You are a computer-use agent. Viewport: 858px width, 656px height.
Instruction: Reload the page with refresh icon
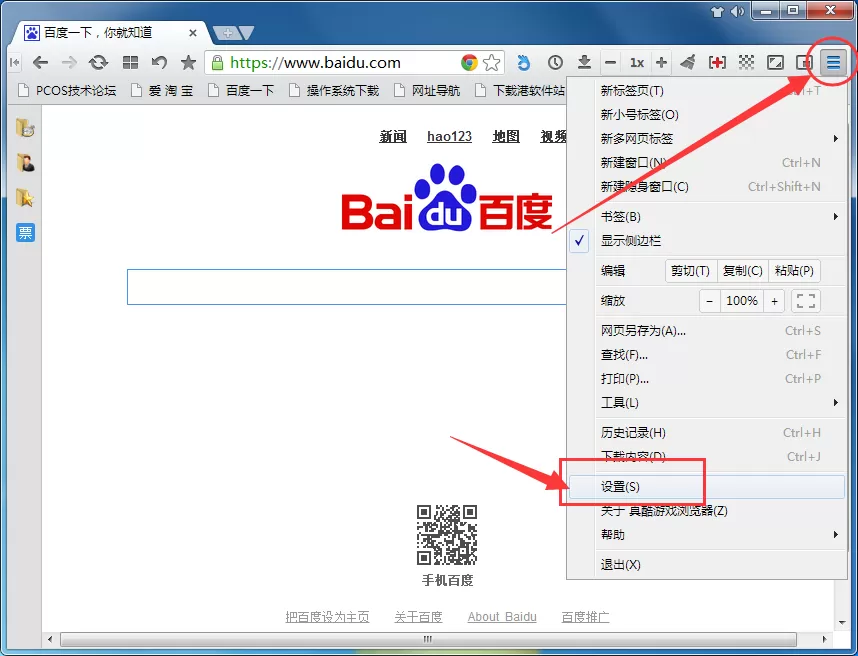tap(98, 63)
